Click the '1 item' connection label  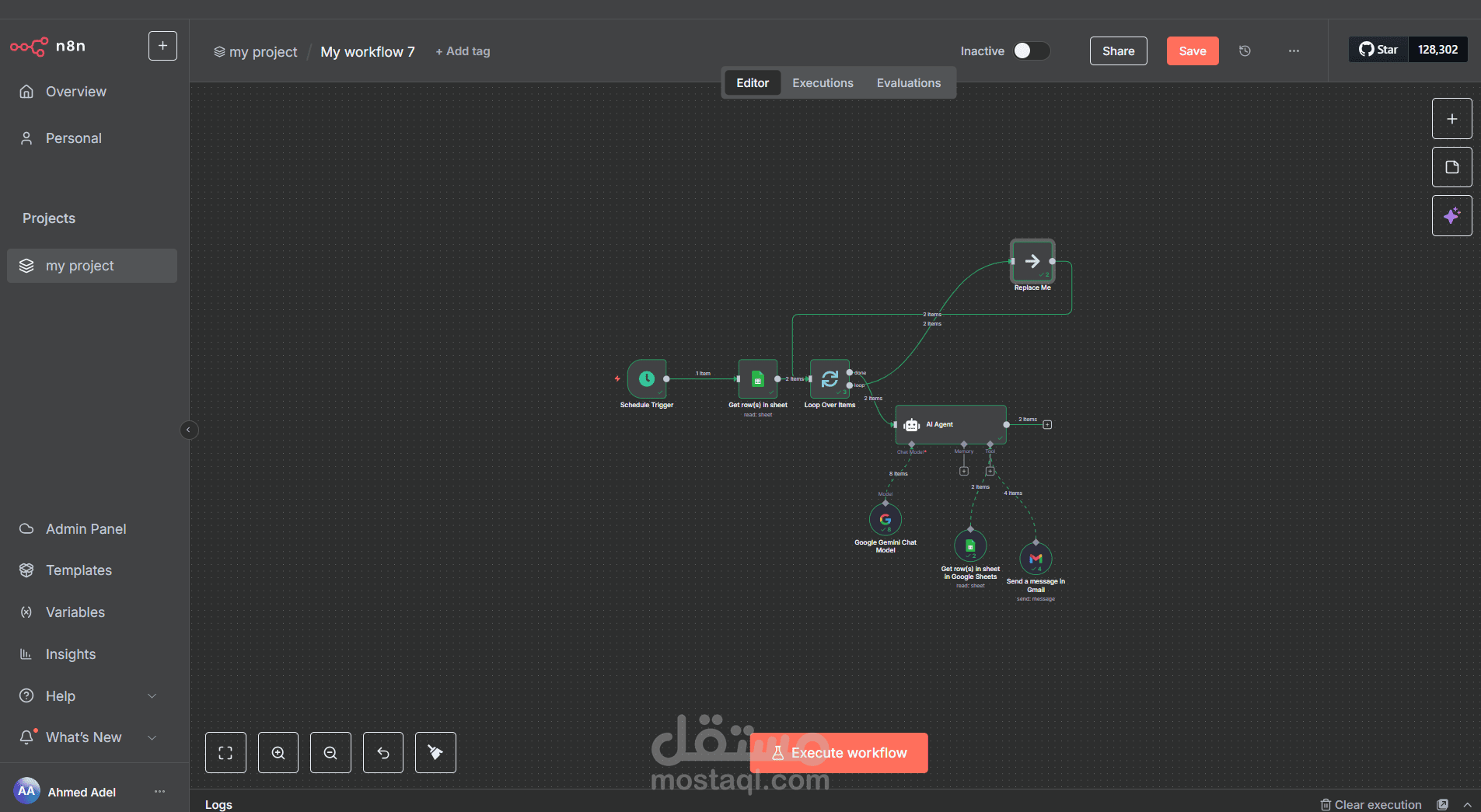pyautogui.click(x=703, y=374)
